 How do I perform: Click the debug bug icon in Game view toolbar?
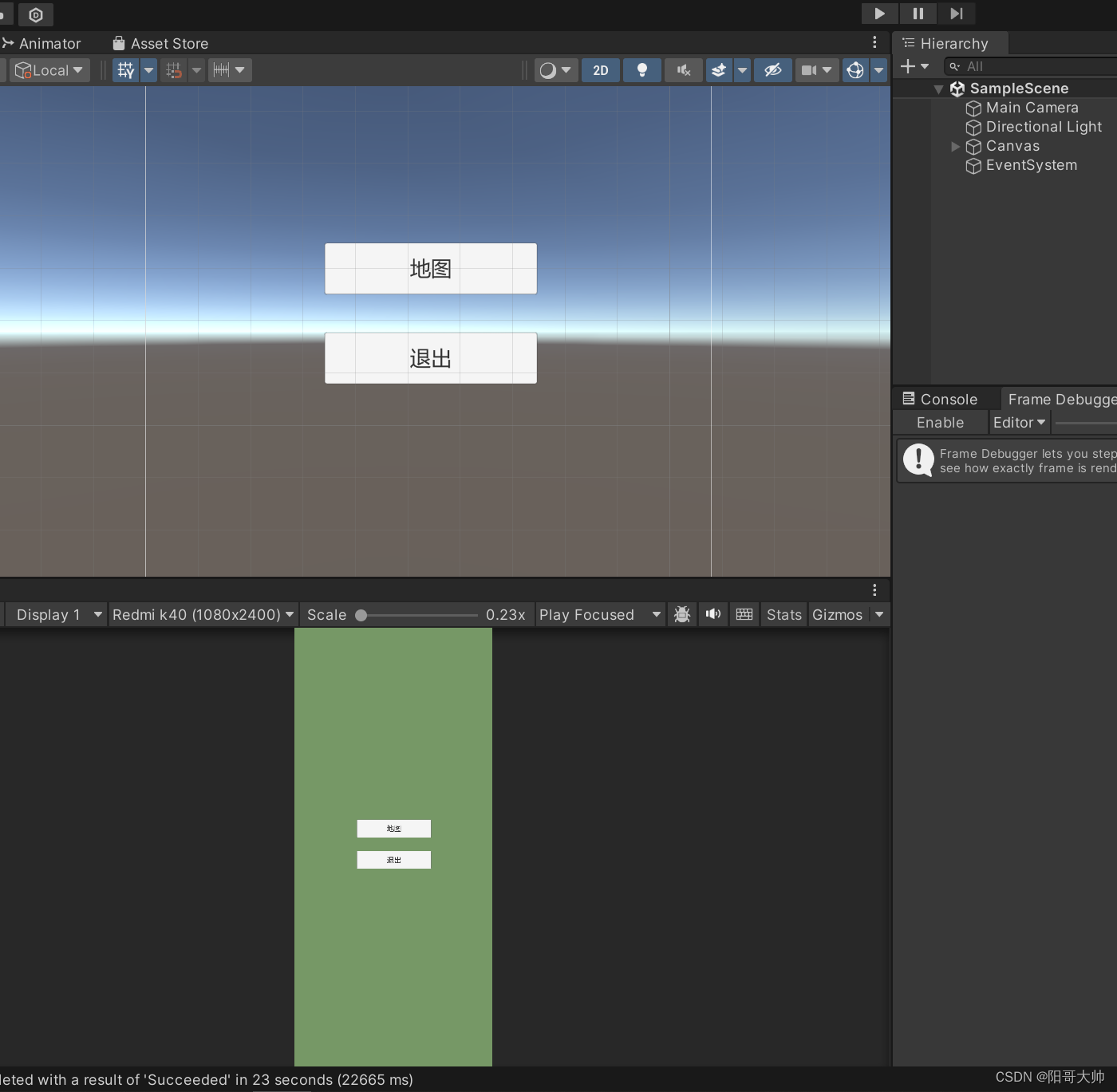pyautogui.click(x=681, y=614)
